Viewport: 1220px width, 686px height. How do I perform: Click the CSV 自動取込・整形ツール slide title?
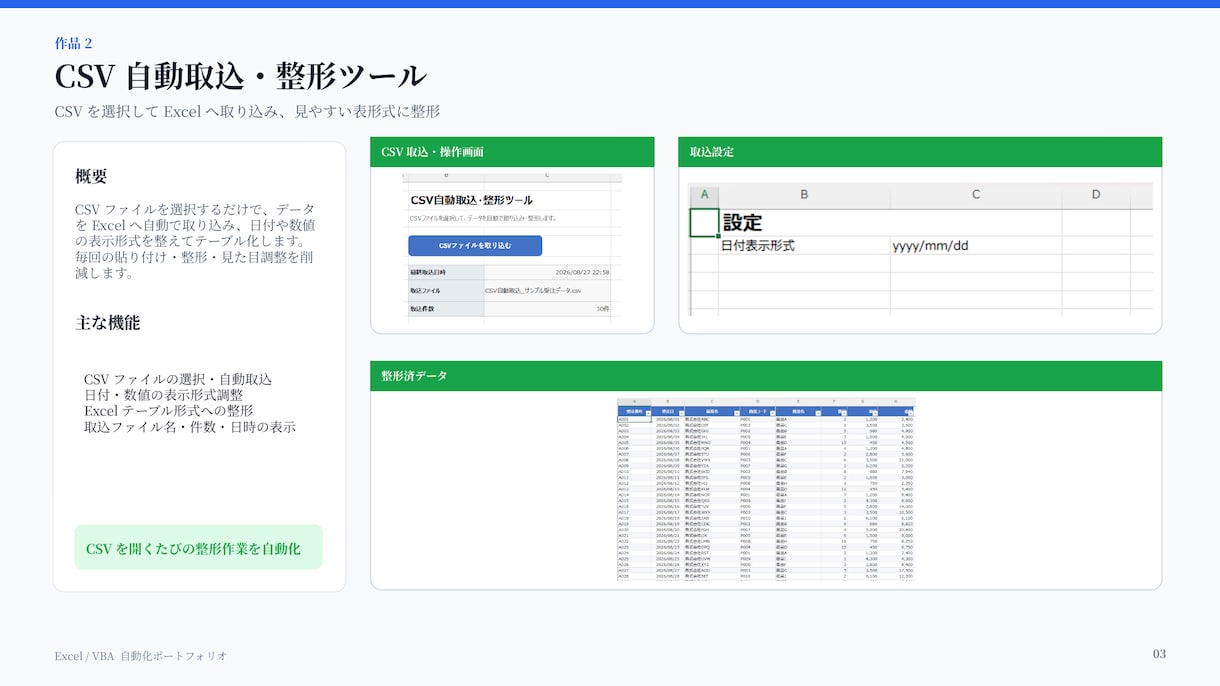tap(241, 76)
